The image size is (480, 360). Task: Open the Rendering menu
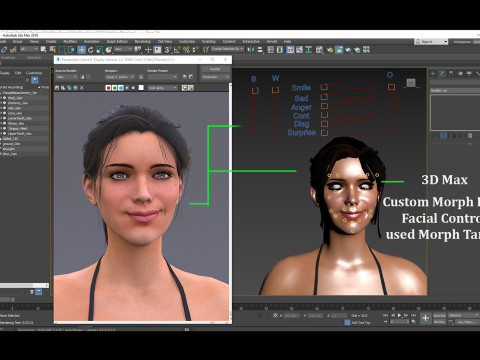(x=142, y=42)
